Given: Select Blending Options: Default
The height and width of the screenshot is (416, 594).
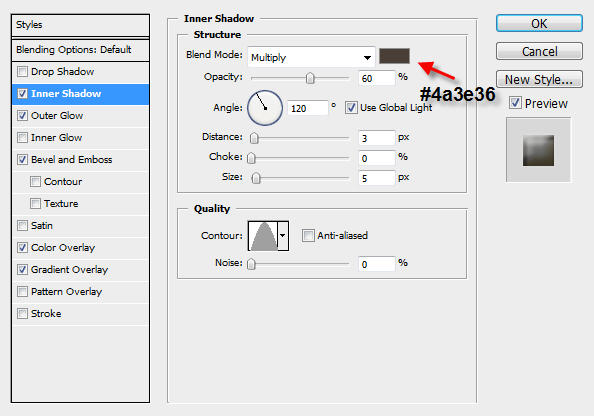Looking at the screenshot, I should click(80, 50).
